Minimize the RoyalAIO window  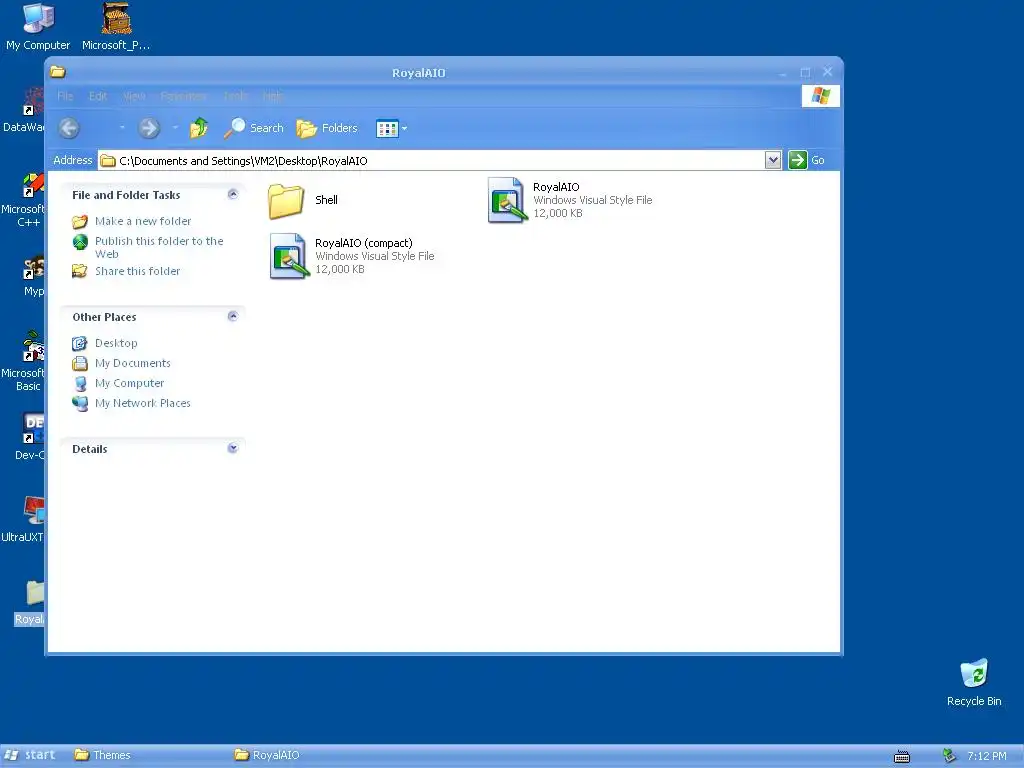[x=782, y=72]
